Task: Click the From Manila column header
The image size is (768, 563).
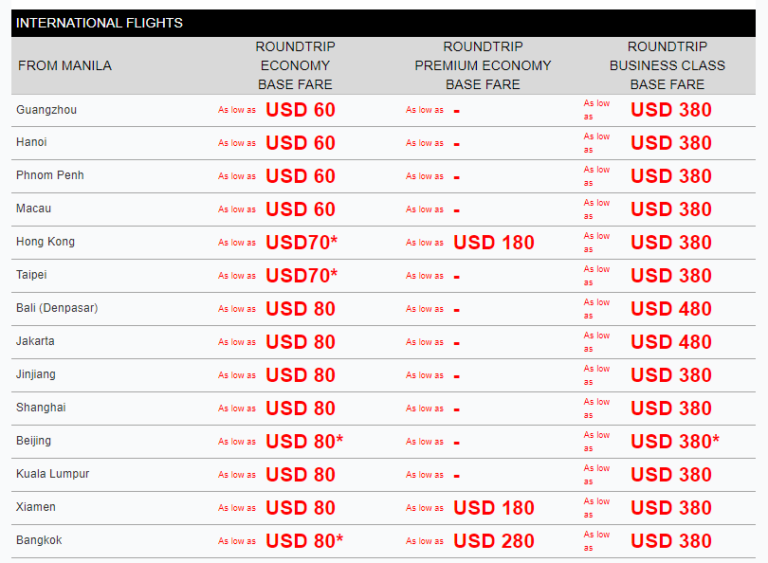Action: [65, 66]
